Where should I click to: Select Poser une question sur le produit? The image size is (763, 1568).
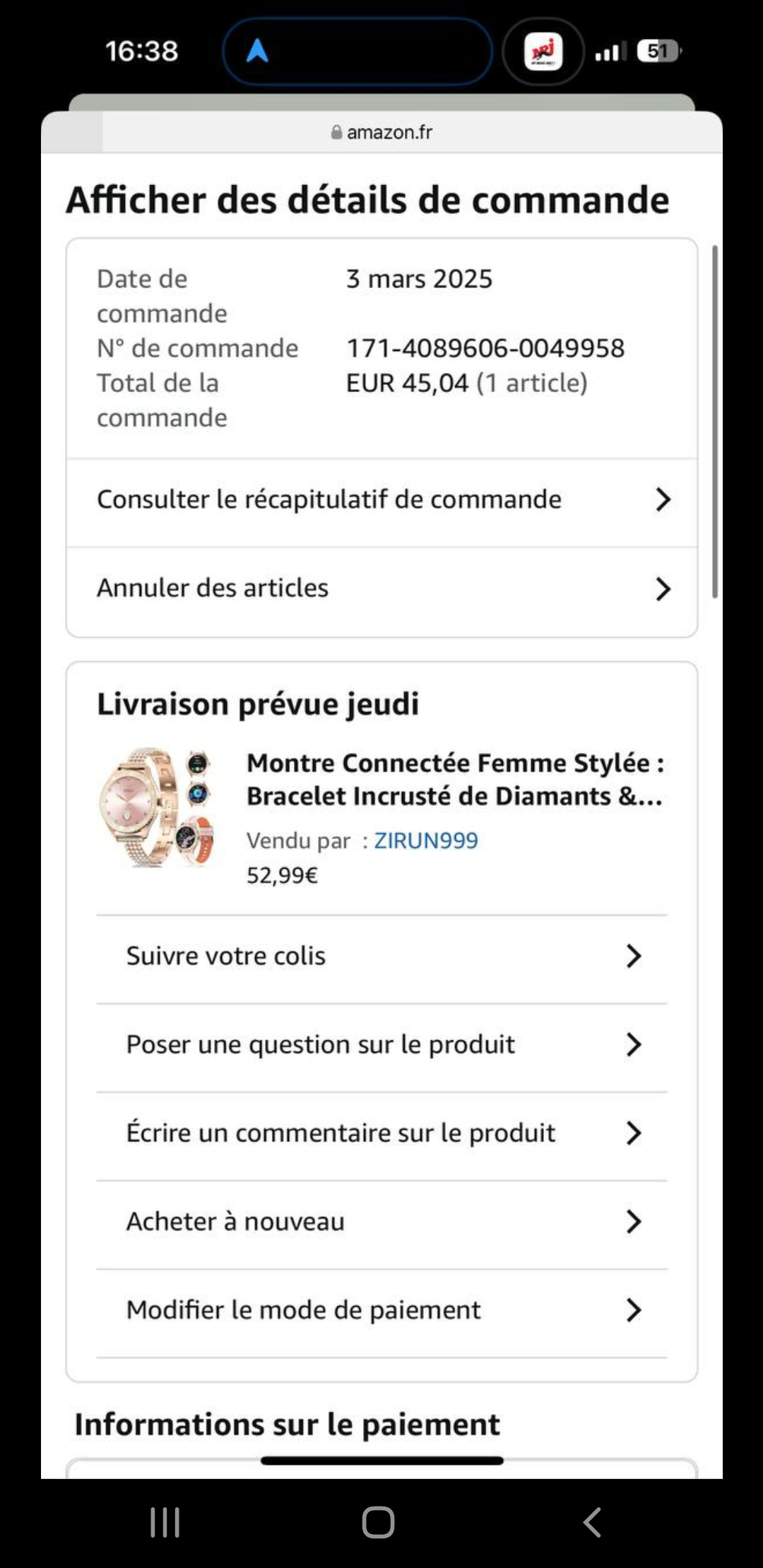tap(320, 1045)
